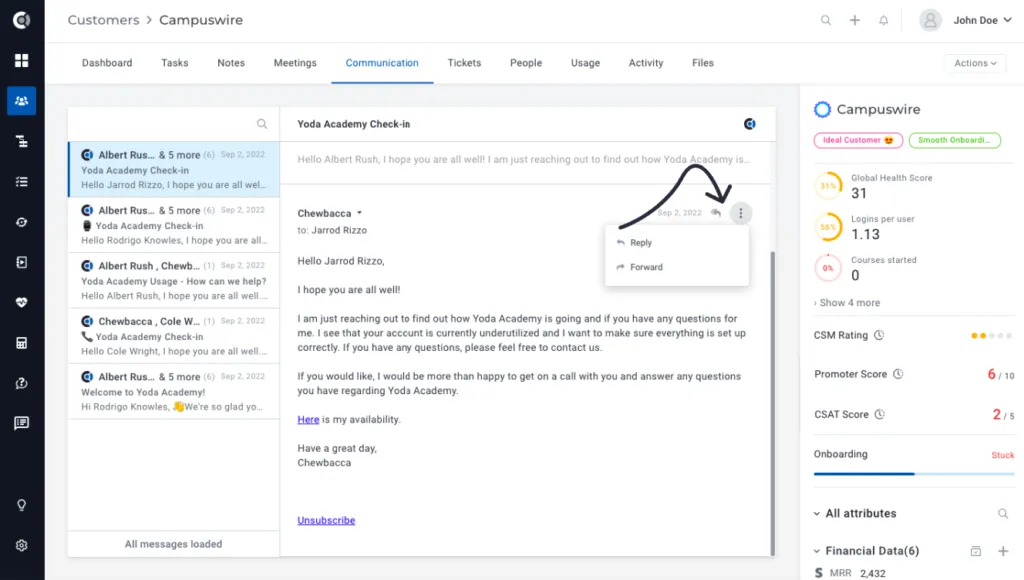Screen dimensions: 1024x580
Task: Add a Financial Data entry with plus icon
Action: point(1003,551)
